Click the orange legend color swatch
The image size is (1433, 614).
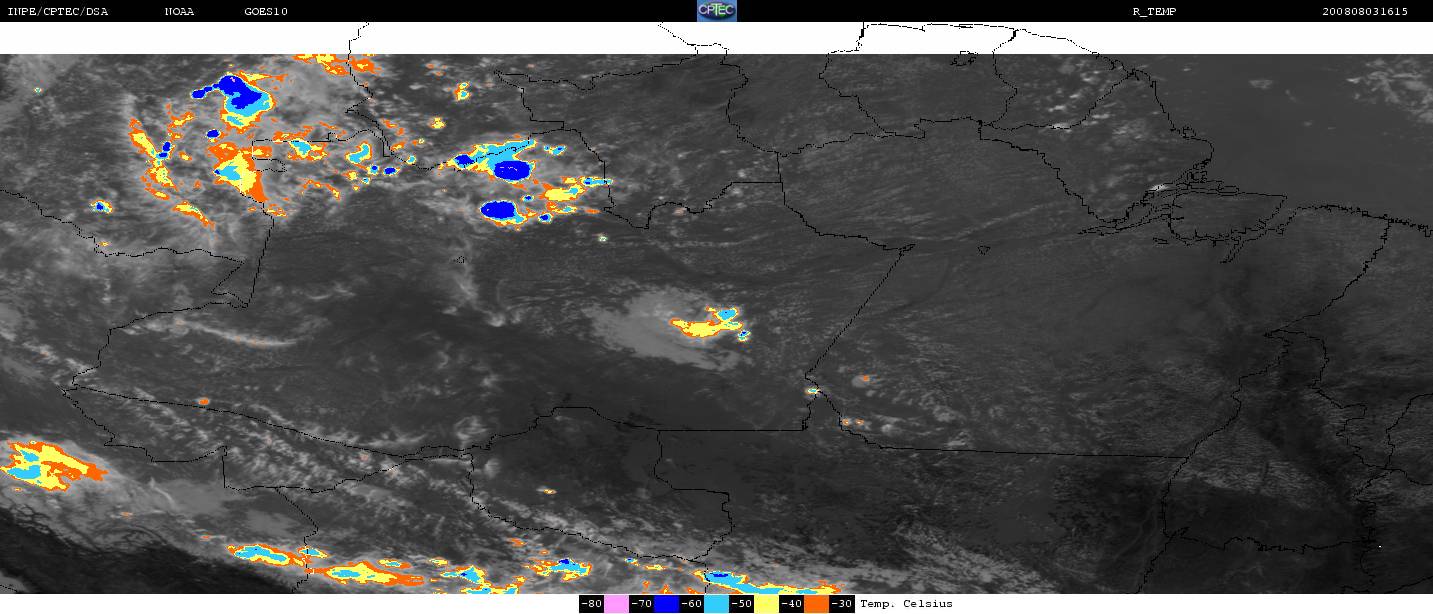click(816, 604)
